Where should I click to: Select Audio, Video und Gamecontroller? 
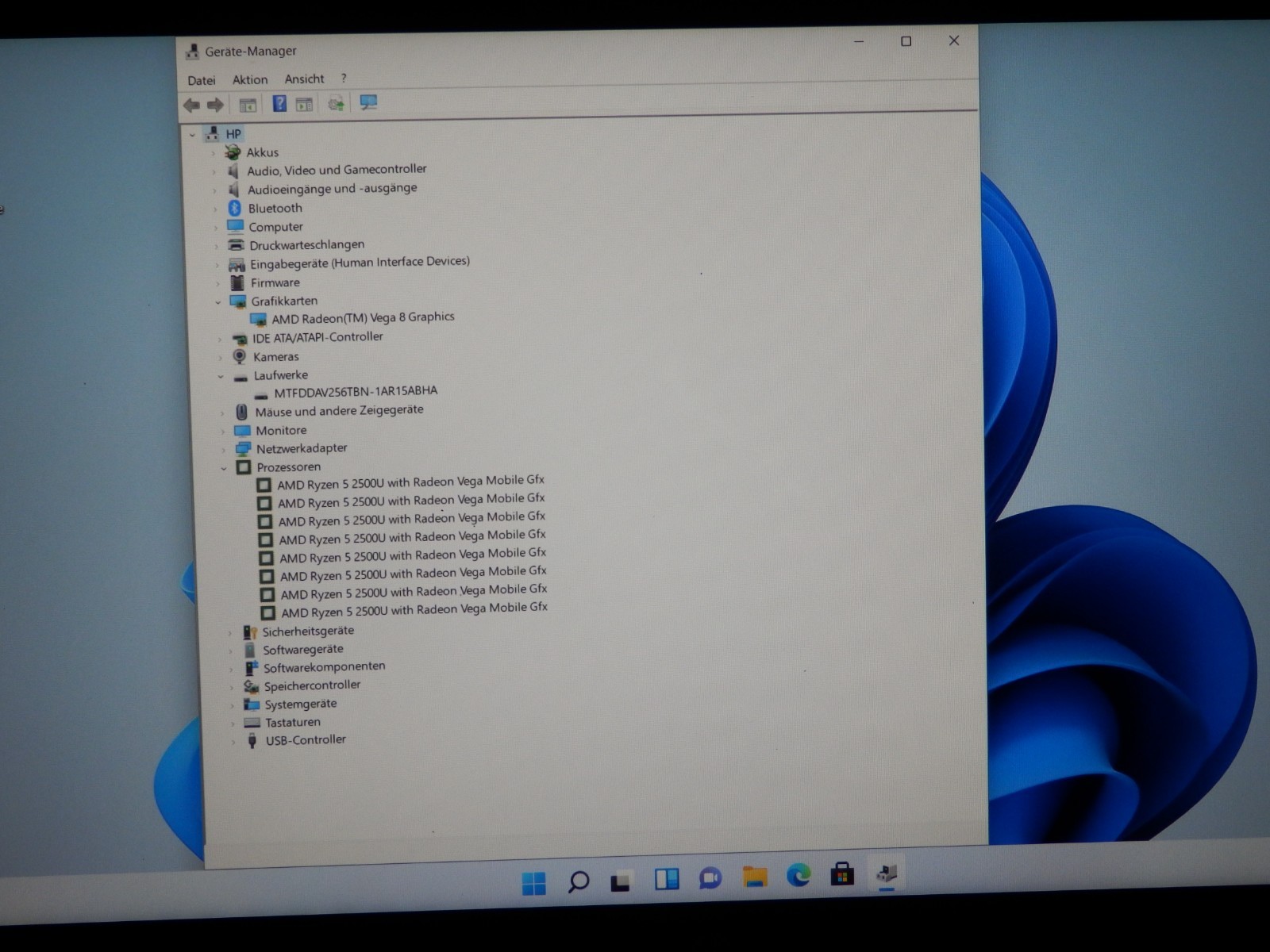[337, 170]
